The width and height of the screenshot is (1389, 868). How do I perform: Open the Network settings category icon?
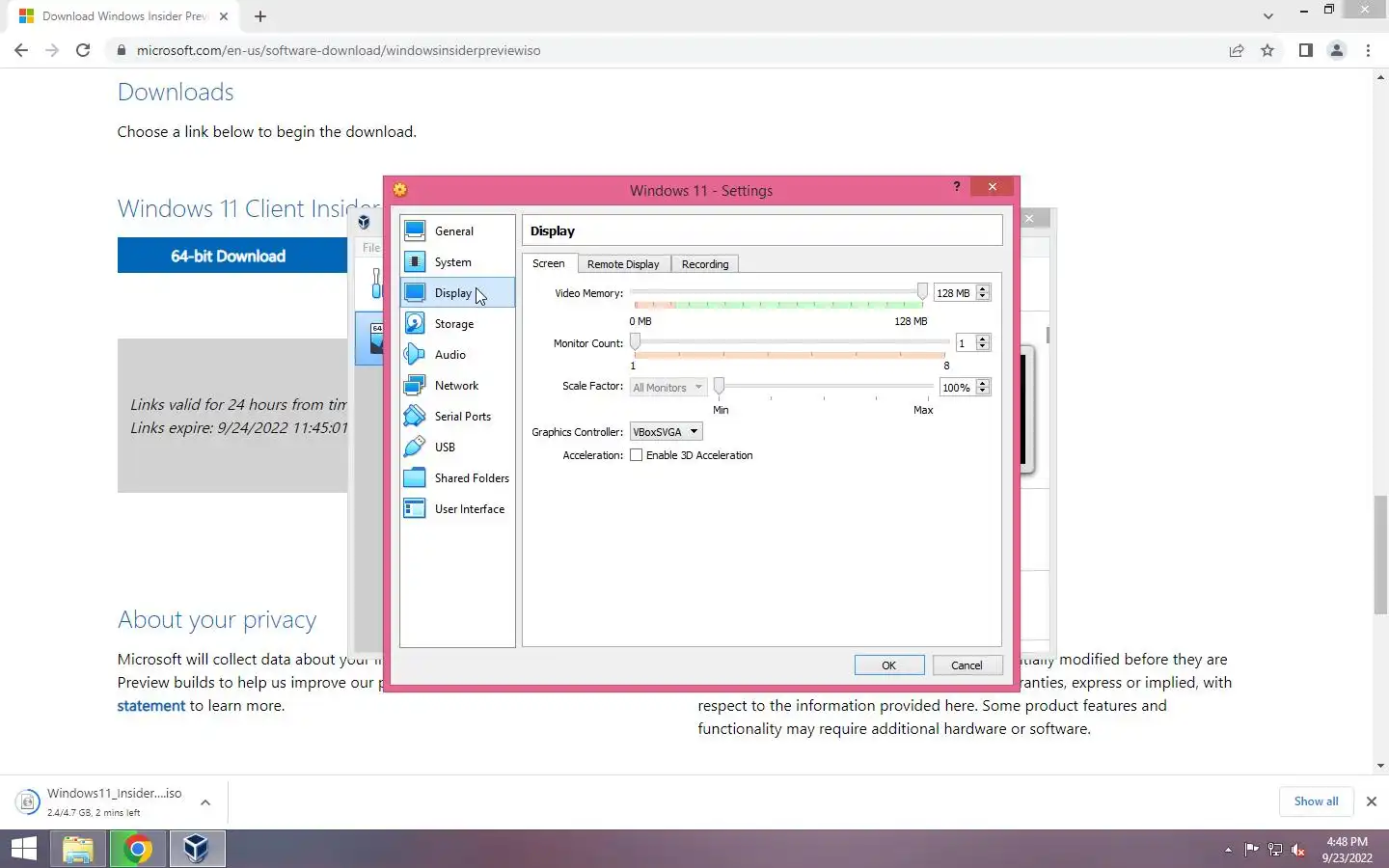click(415, 385)
